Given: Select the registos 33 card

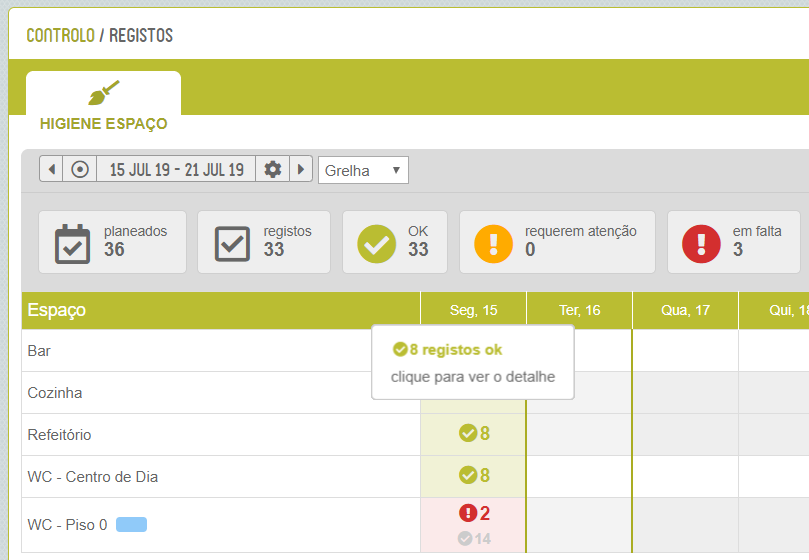Looking at the screenshot, I should click(x=264, y=242).
